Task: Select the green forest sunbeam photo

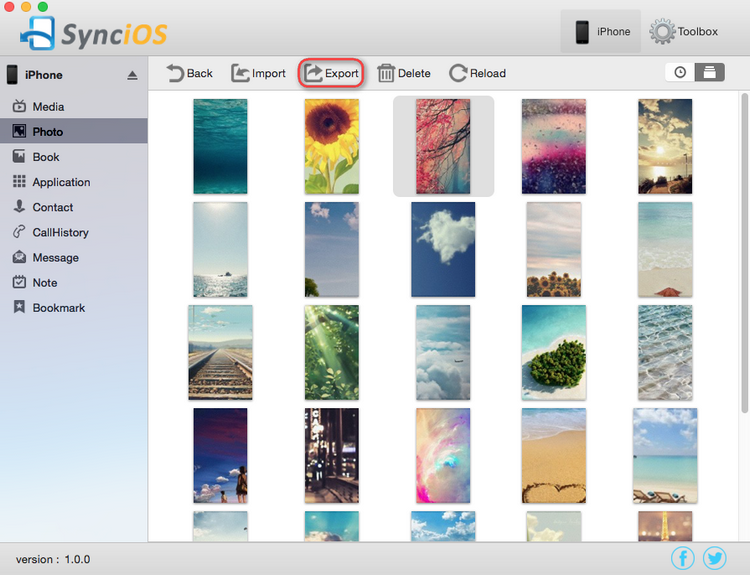Action: (331, 352)
